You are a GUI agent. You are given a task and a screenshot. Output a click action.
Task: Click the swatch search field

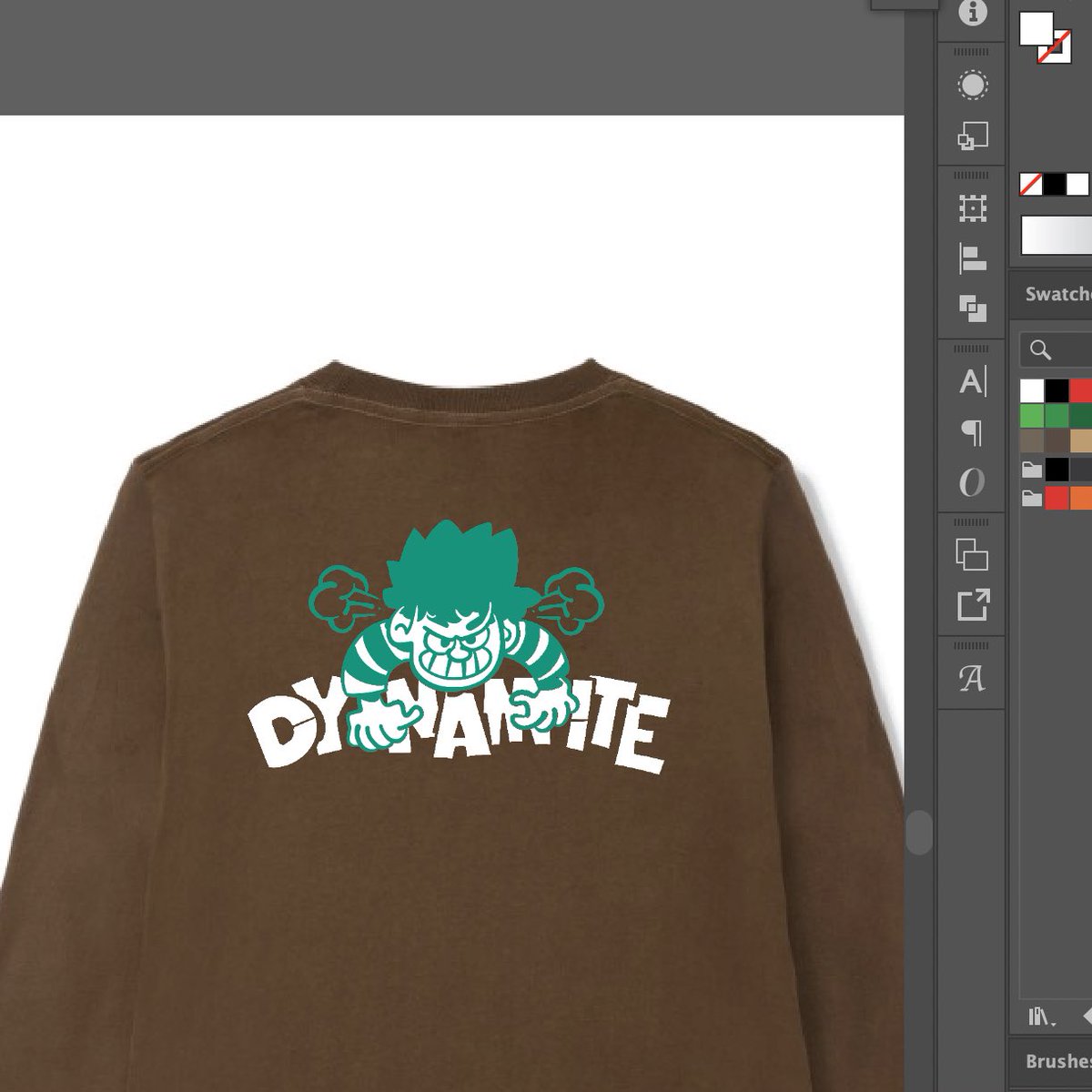(x=1057, y=350)
